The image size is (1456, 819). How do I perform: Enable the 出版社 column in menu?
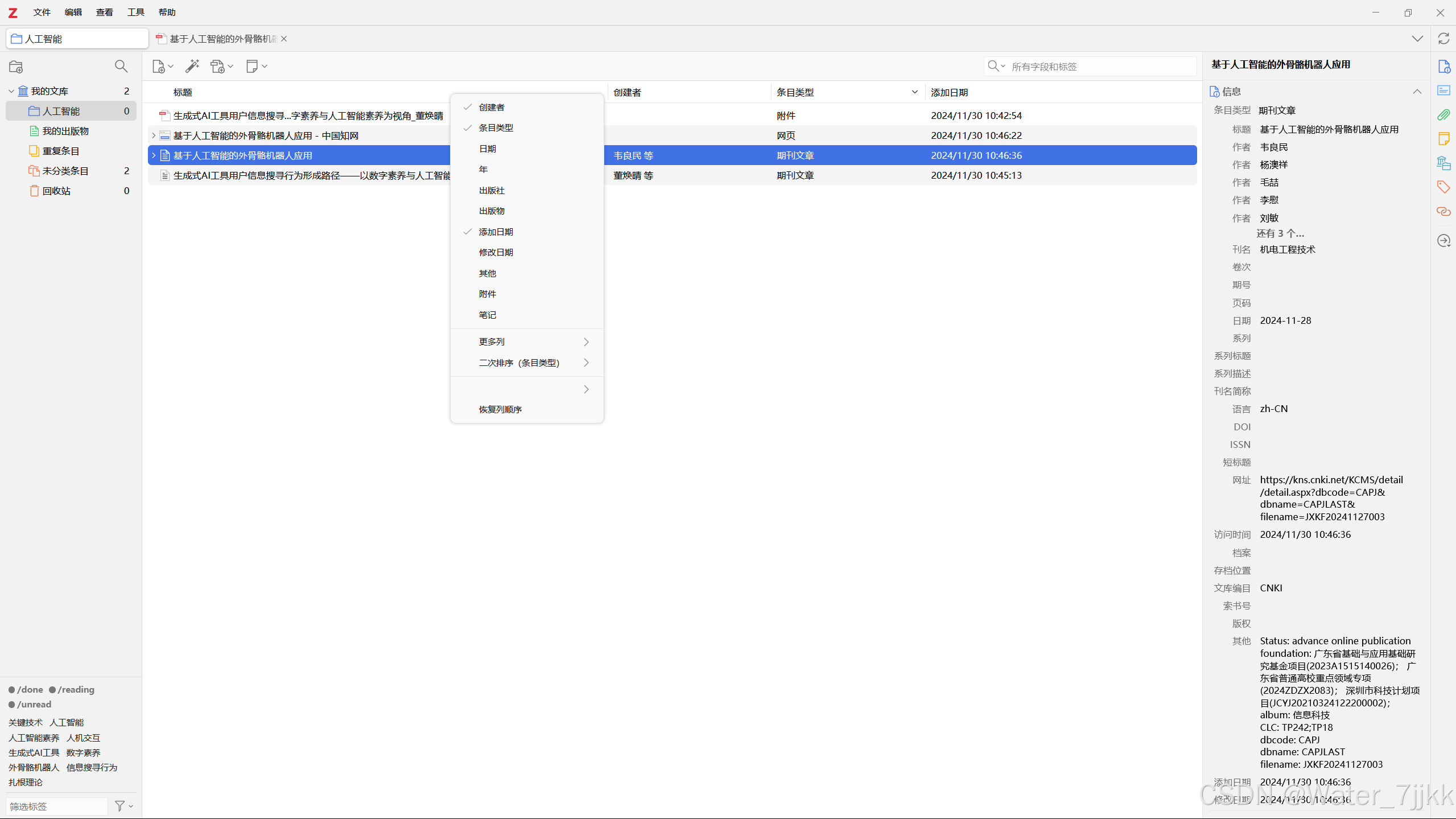(x=492, y=190)
